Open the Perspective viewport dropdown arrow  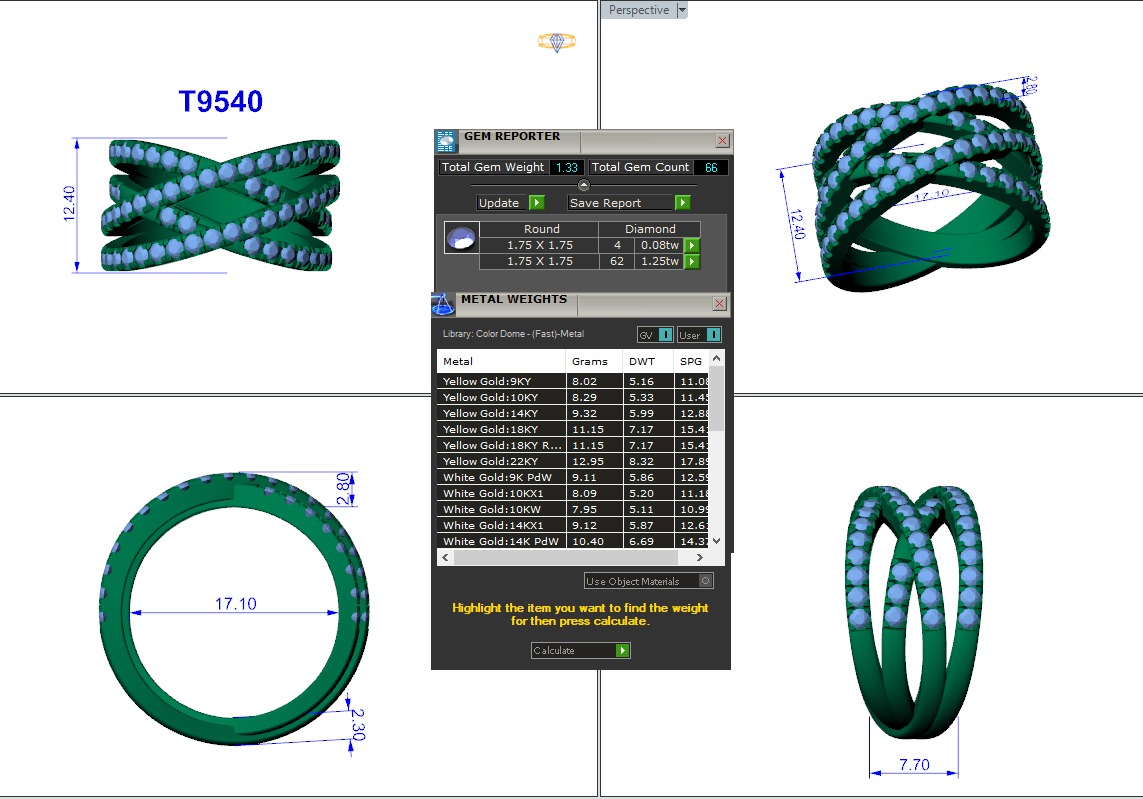click(682, 10)
